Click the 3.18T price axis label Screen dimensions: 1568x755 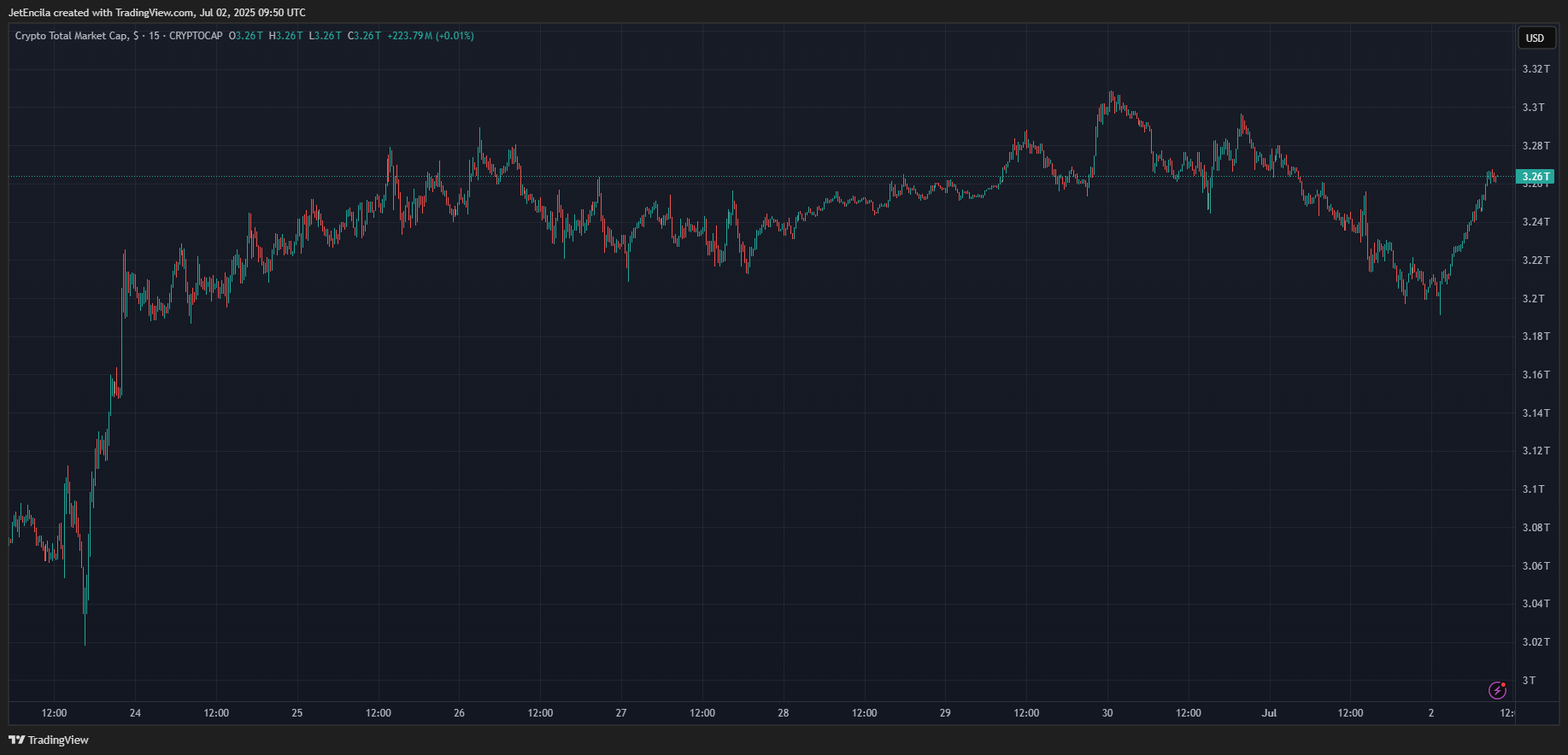(x=1536, y=337)
